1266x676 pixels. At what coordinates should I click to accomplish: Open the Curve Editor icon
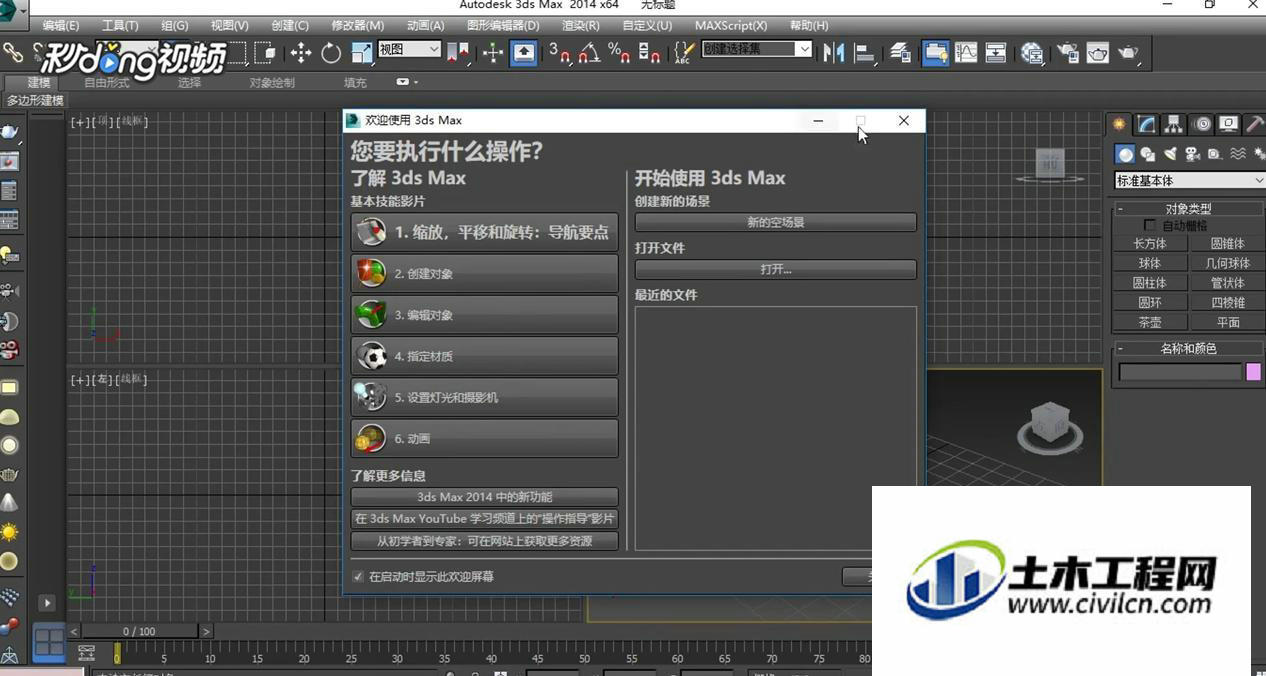[966, 53]
